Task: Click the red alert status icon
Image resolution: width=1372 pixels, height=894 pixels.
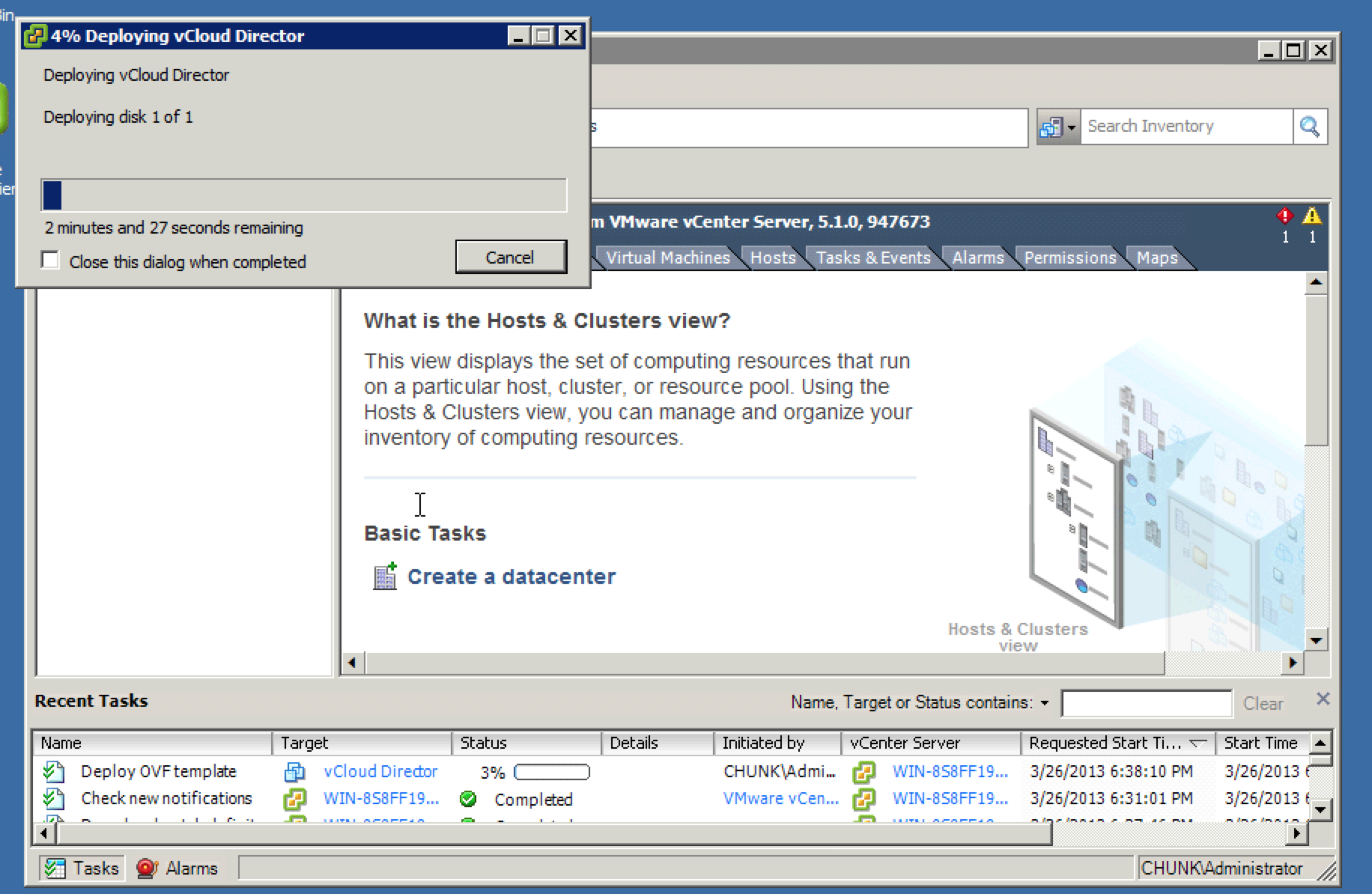Action: [x=1285, y=216]
